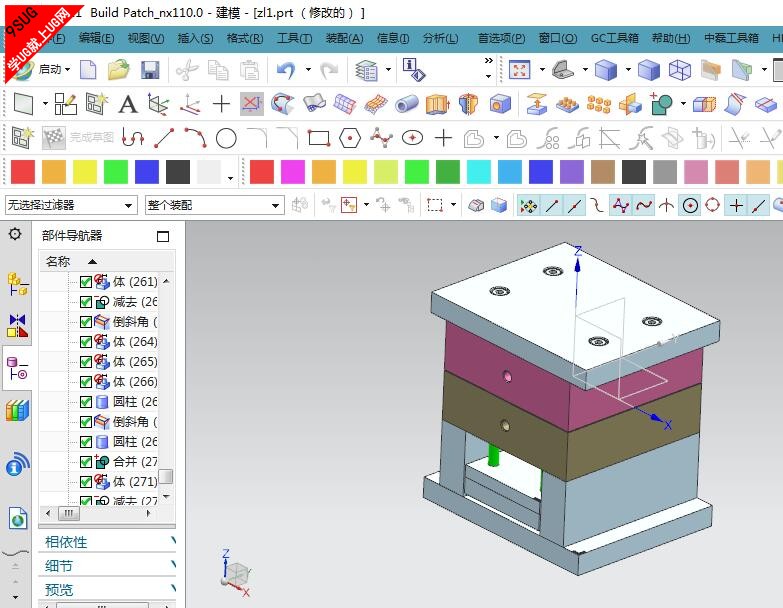Select the Arc sketch tool
Viewport: 783px width, 608px height.
point(195,138)
